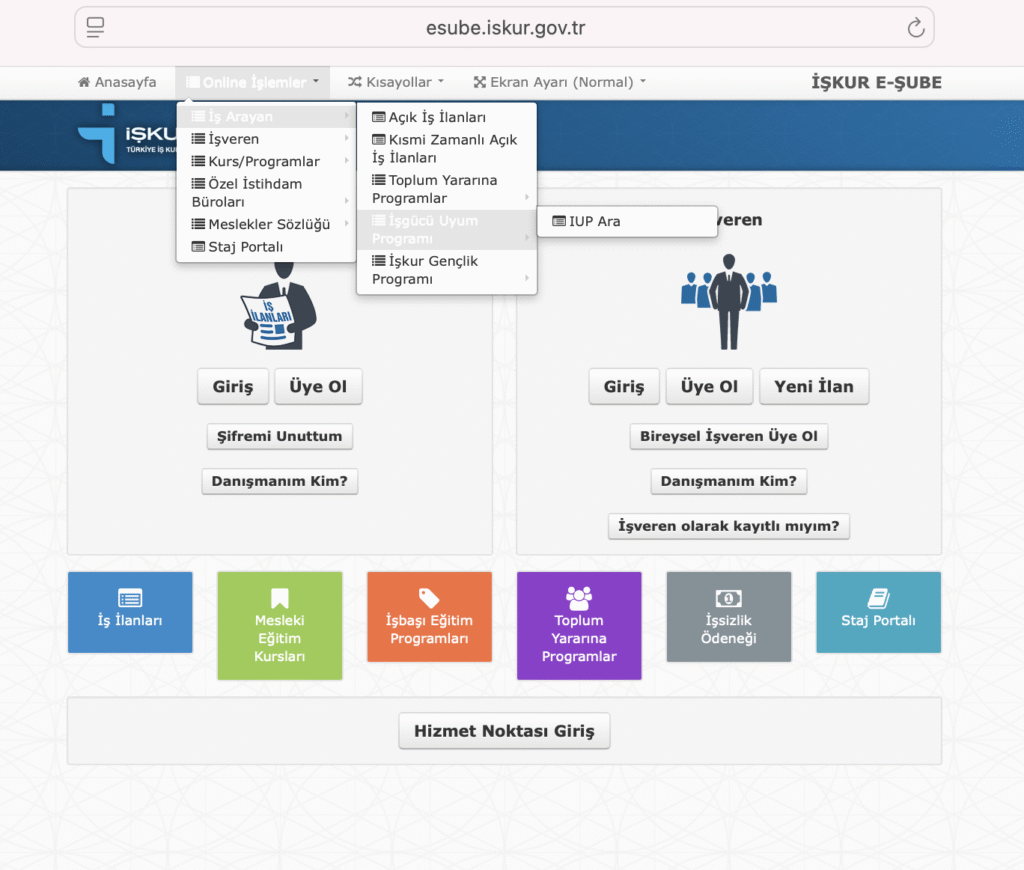This screenshot has height=870, width=1024.
Task: Open the Toplum Yararına Programlar purple tile
Action: 579,626
